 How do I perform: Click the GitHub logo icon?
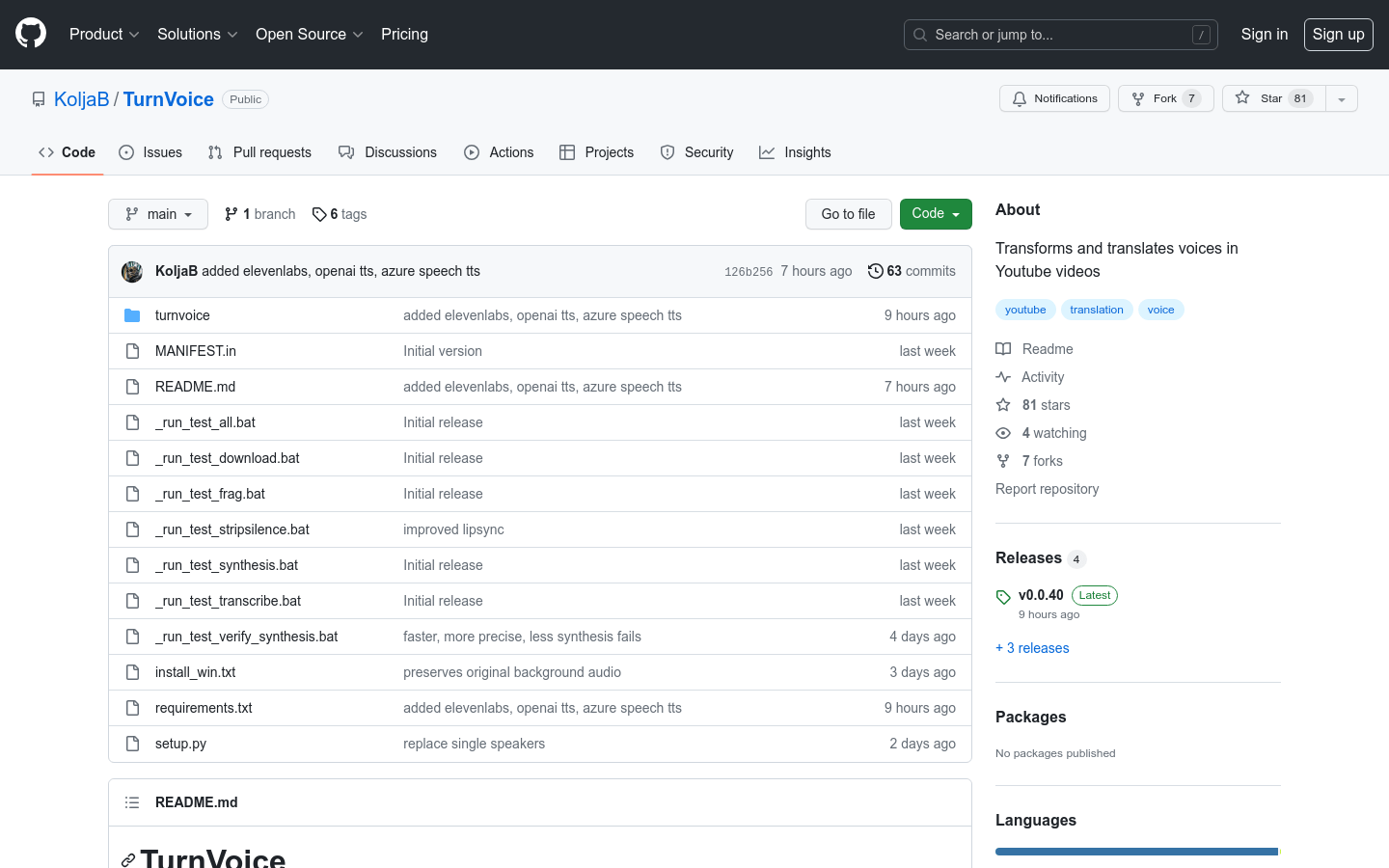(31, 34)
